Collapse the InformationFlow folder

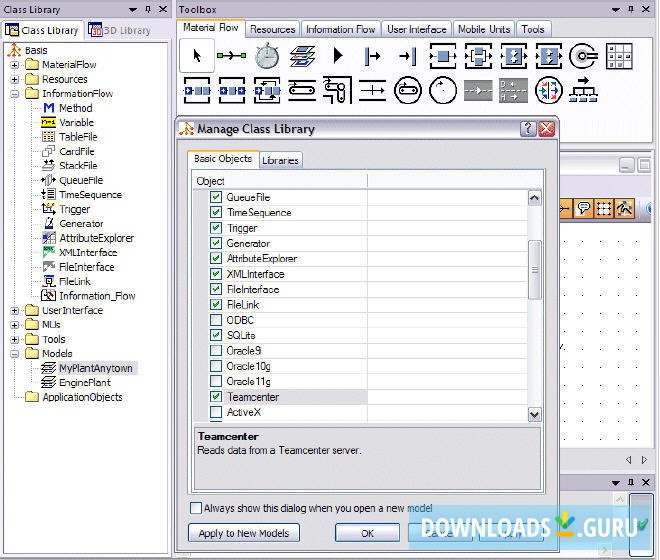click(x=15, y=94)
